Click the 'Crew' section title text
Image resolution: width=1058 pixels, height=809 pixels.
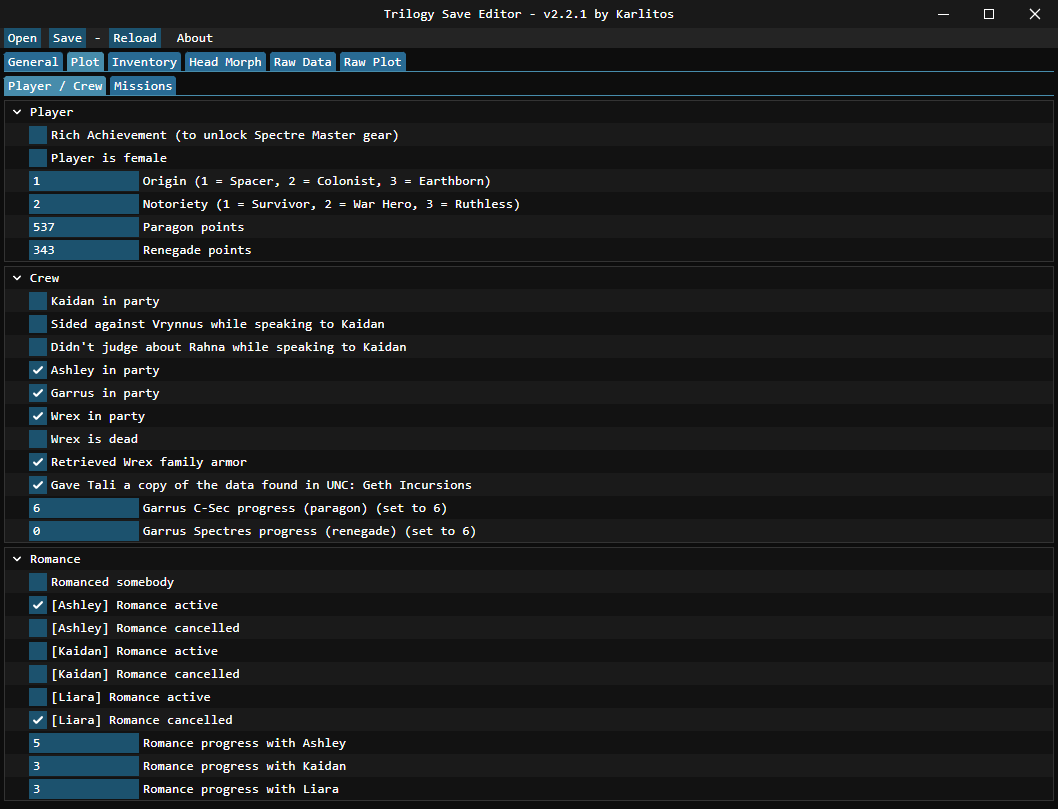click(x=45, y=278)
